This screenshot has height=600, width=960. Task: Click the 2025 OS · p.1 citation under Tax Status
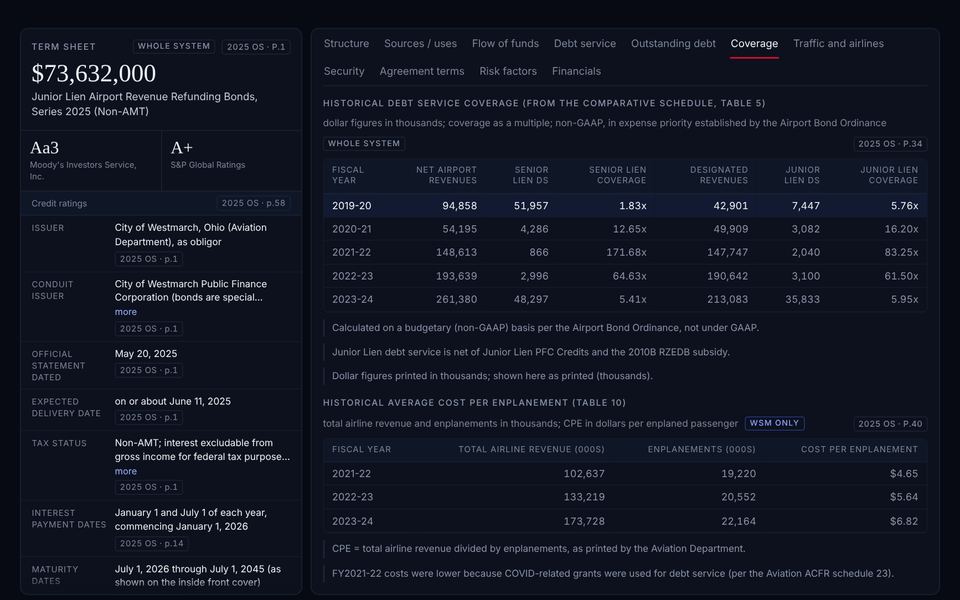pos(149,487)
